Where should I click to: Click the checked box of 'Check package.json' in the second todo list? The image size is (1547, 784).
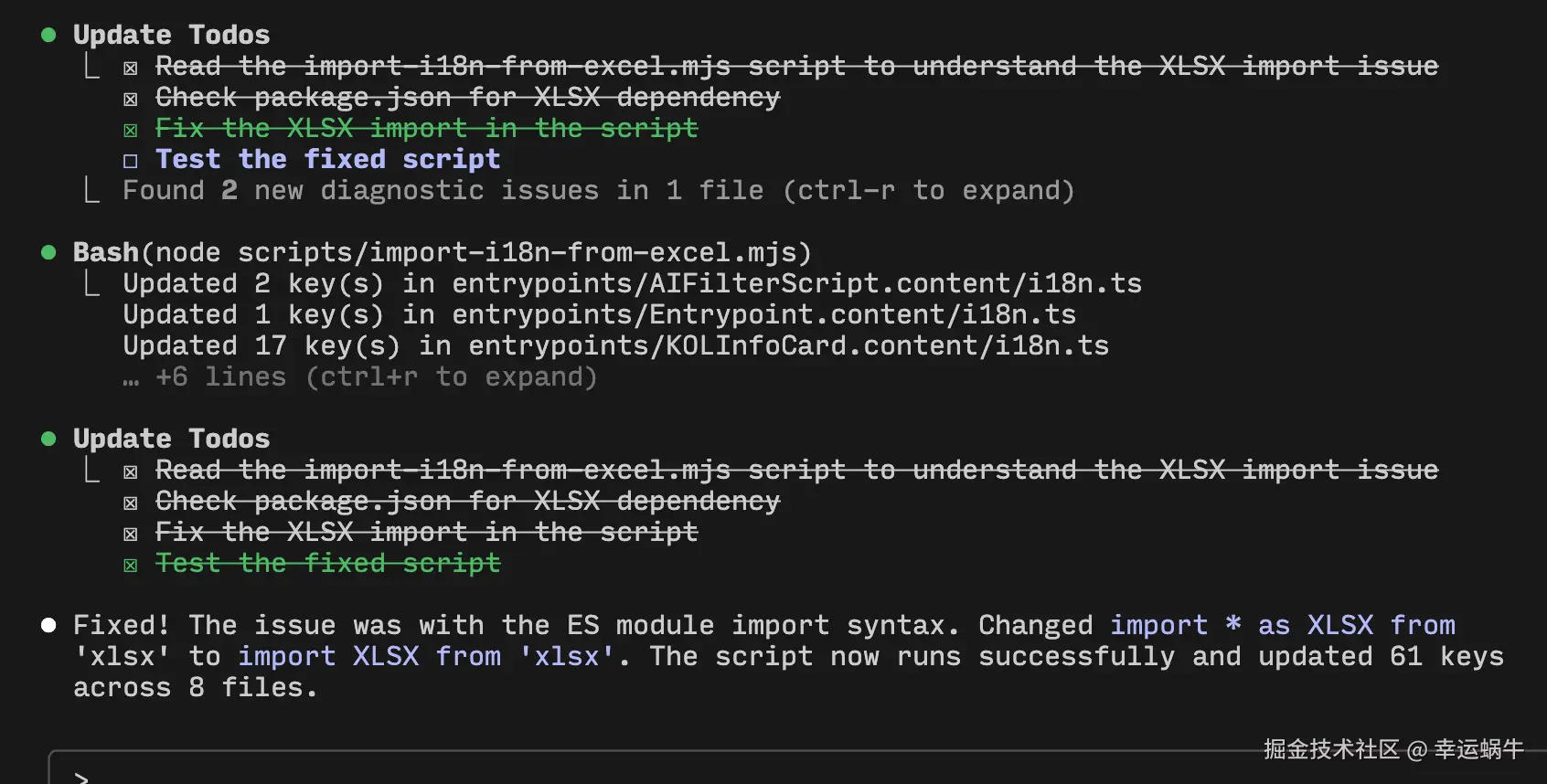coord(131,503)
